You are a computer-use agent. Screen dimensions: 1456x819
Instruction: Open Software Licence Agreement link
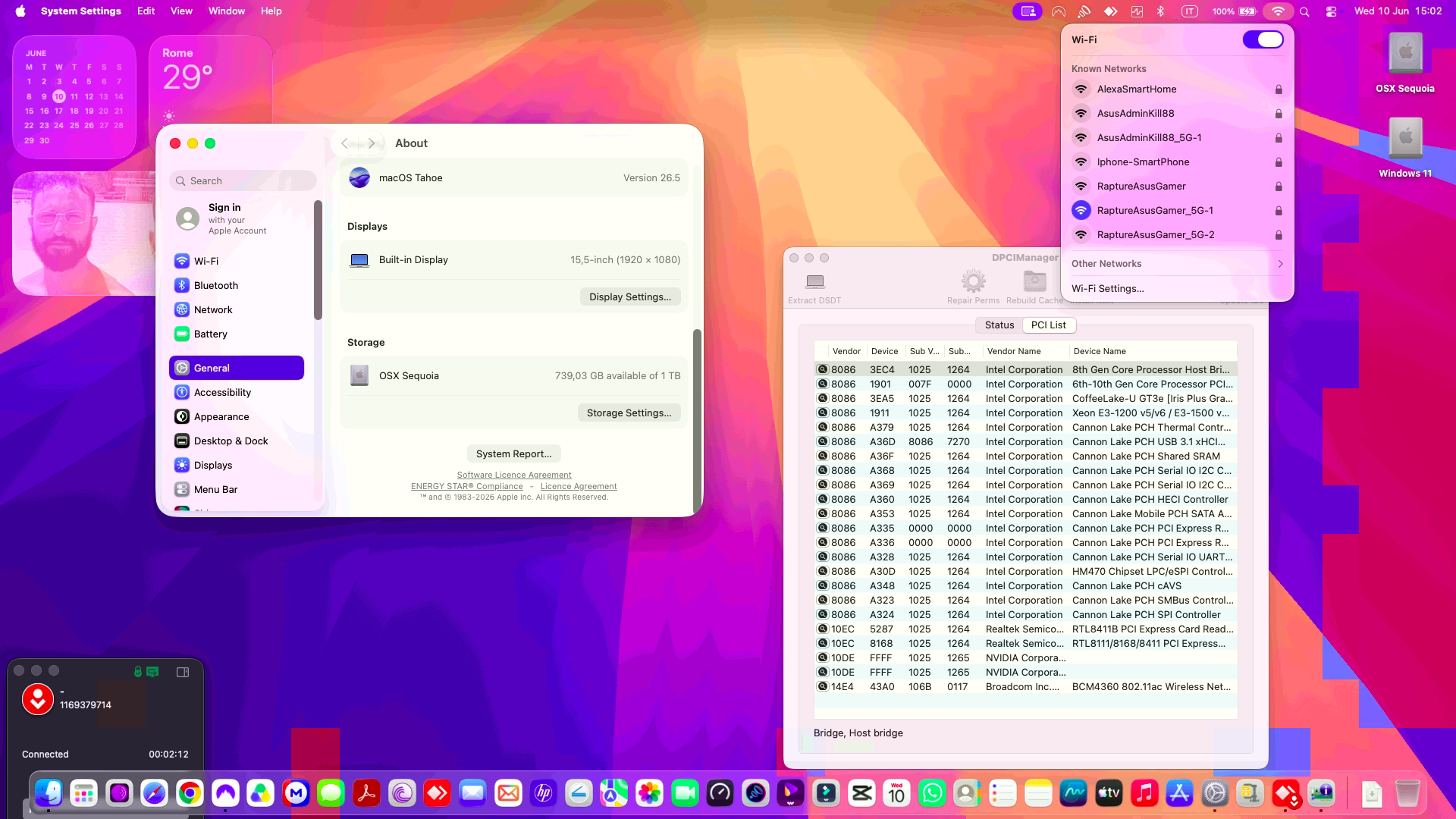(514, 475)
